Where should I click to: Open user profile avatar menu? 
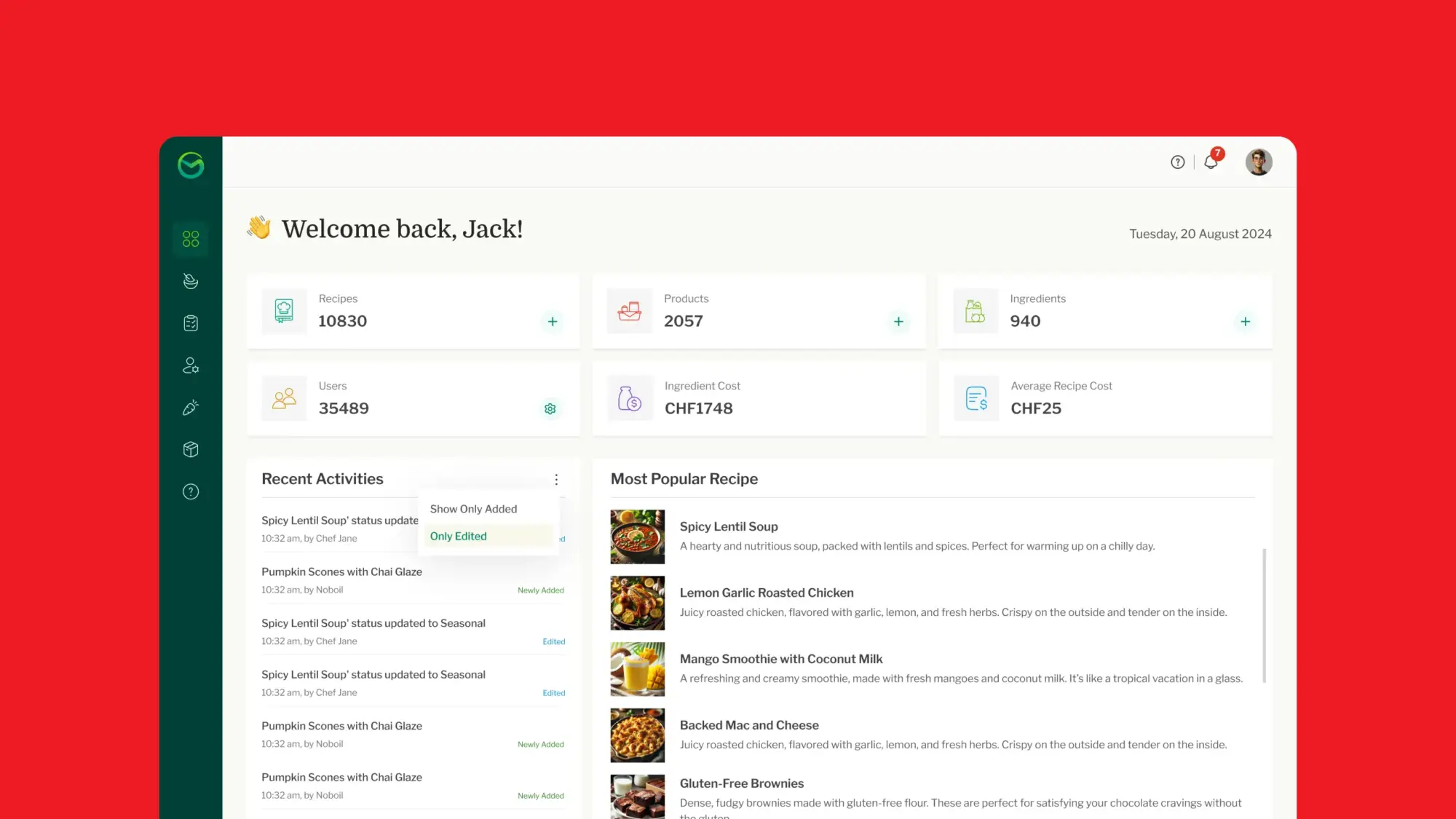tap(1258, 162)
